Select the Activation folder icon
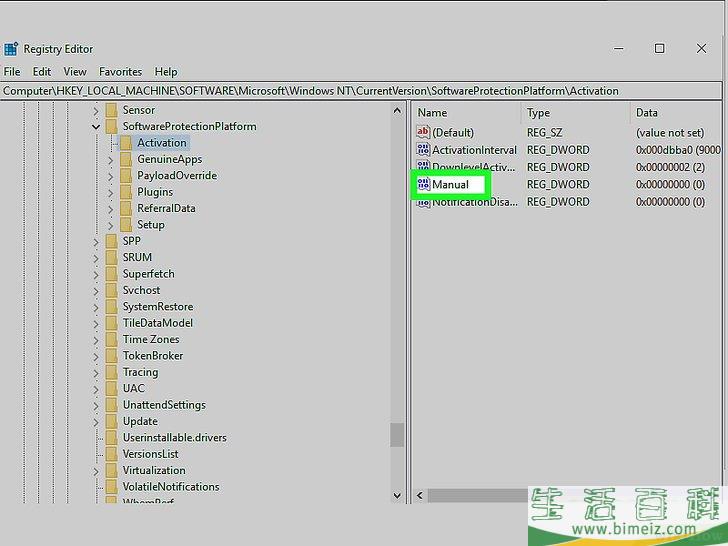The width and height of the screenshot is (728, 546). tap(126, 143)
